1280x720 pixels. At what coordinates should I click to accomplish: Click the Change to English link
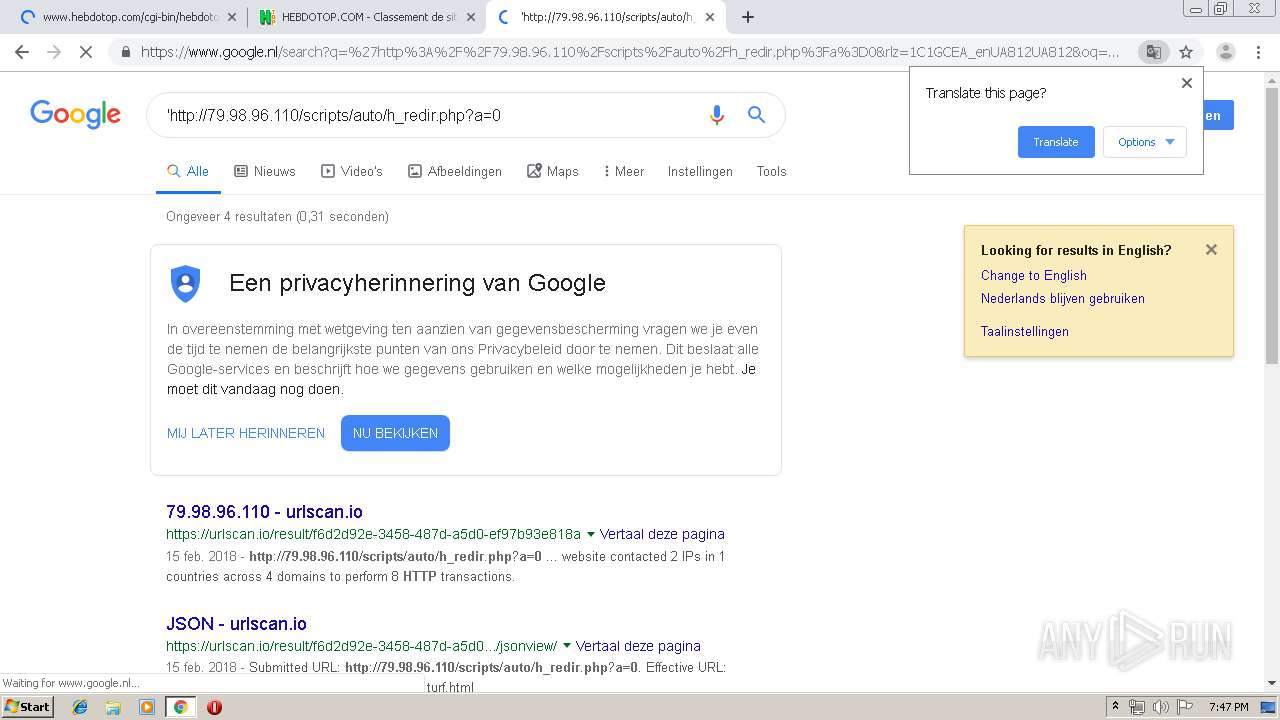1034,275
